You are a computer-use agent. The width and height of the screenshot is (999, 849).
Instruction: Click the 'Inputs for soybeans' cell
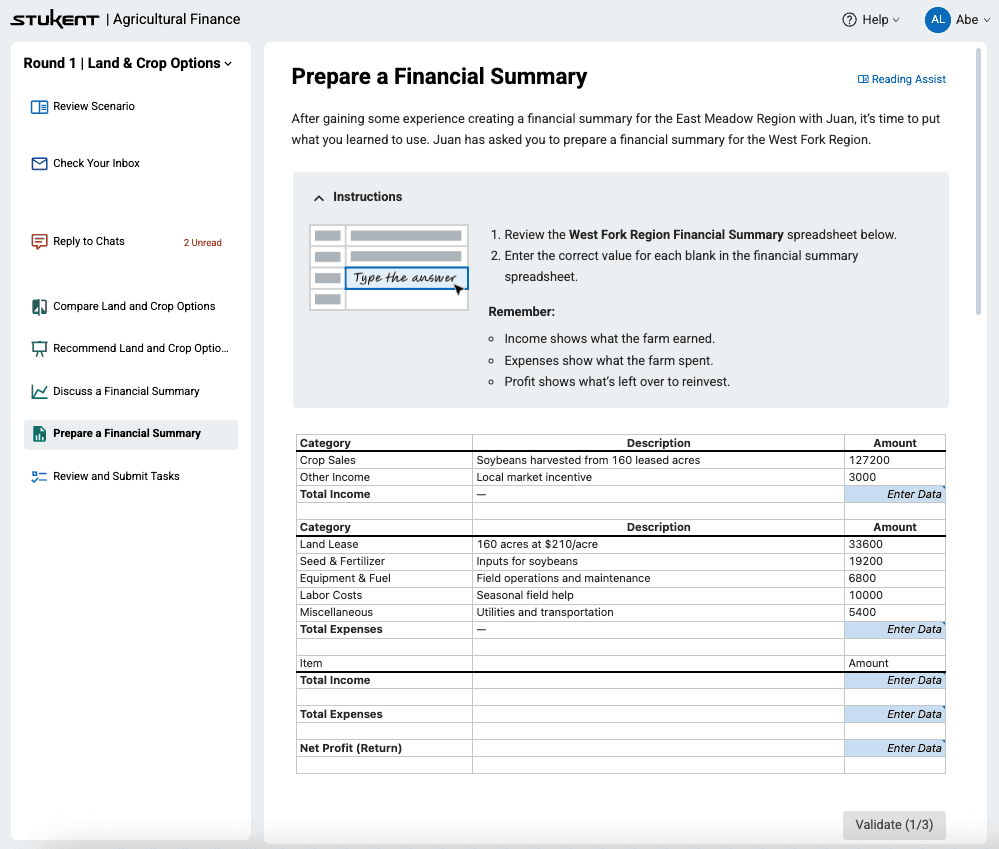[x=658, y=561]
